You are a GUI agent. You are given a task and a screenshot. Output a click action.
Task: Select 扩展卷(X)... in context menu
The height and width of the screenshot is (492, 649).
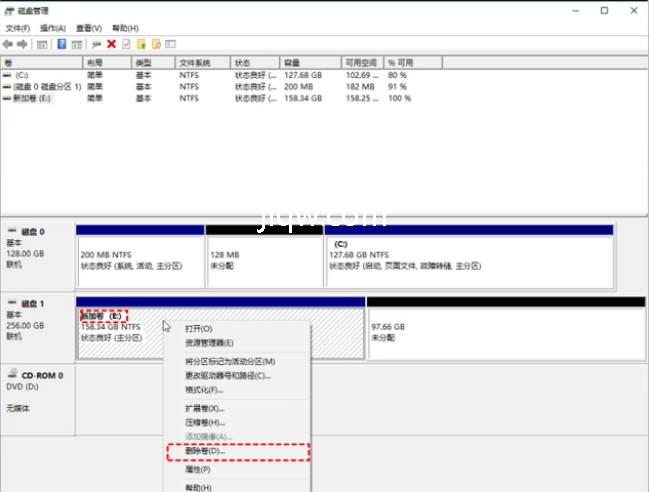[204, 408]
